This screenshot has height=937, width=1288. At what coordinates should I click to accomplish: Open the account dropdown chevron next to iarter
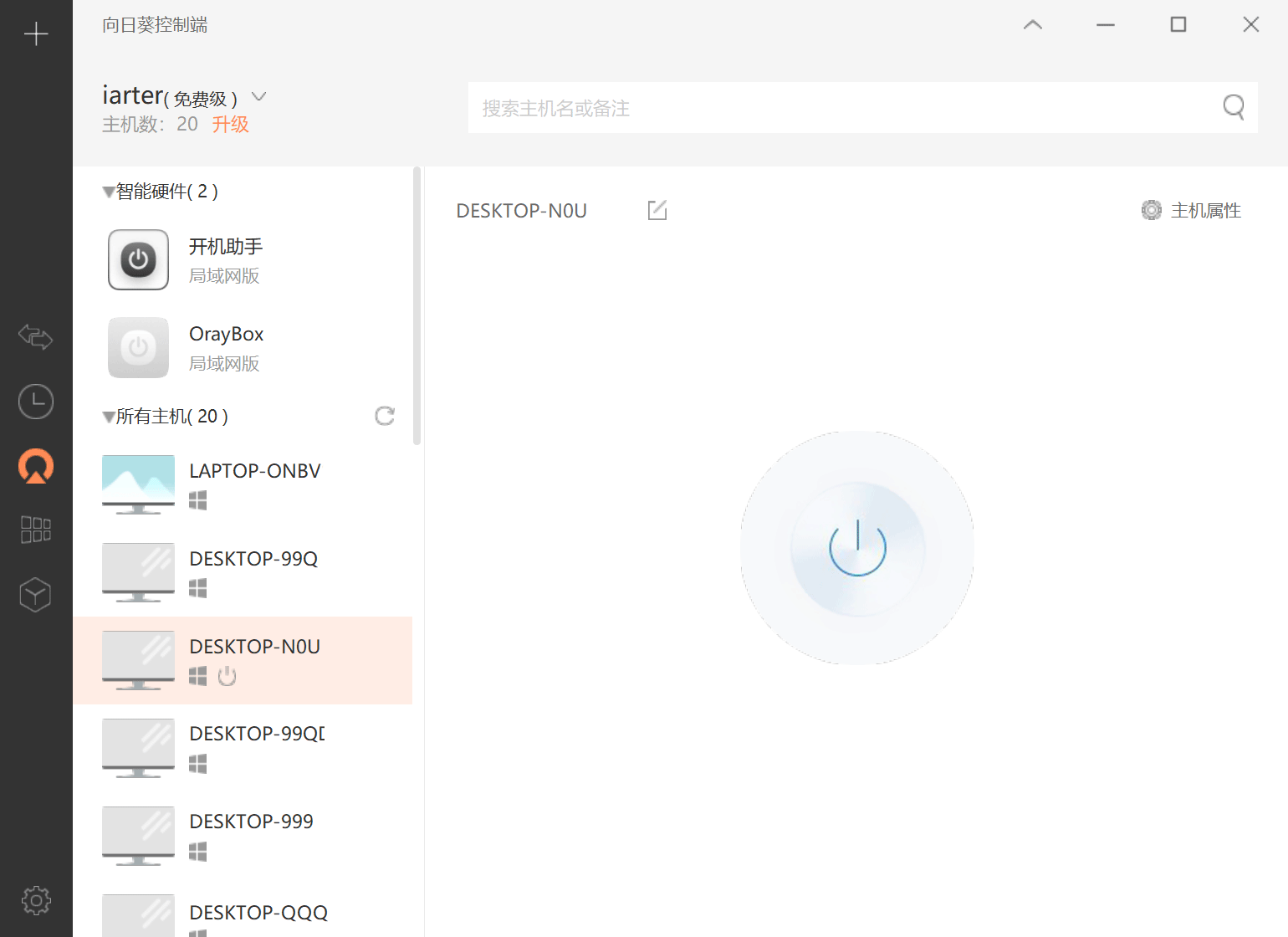click(259, 97)
